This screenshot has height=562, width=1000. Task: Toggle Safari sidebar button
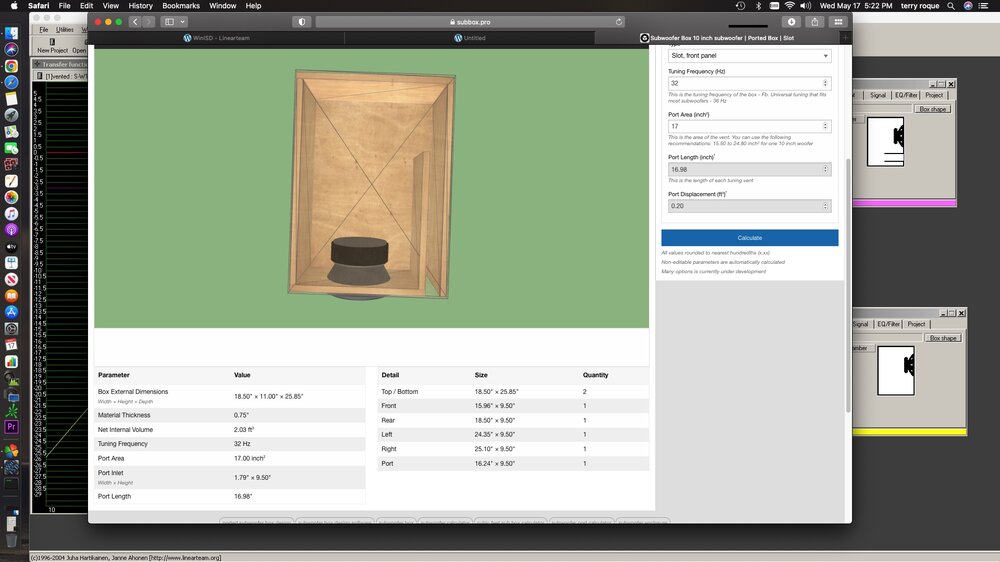pyautogui.click(x=170, y=22)
